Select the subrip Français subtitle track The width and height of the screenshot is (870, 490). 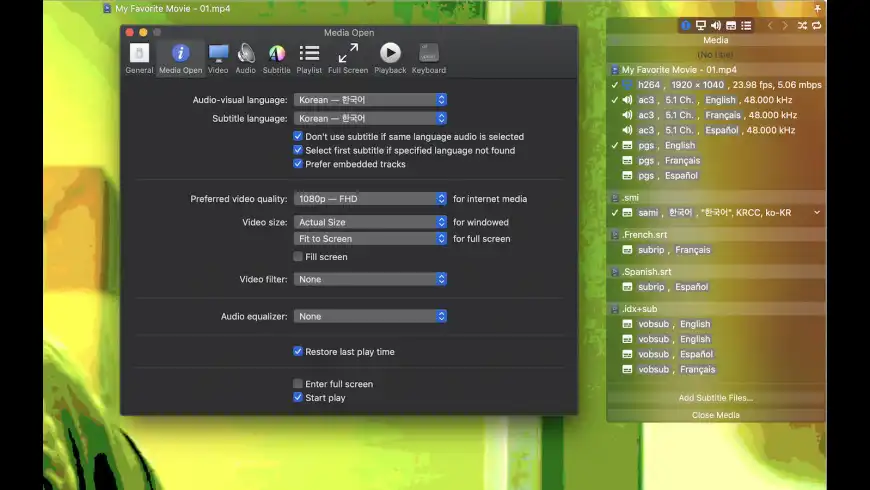click(716, 250)
